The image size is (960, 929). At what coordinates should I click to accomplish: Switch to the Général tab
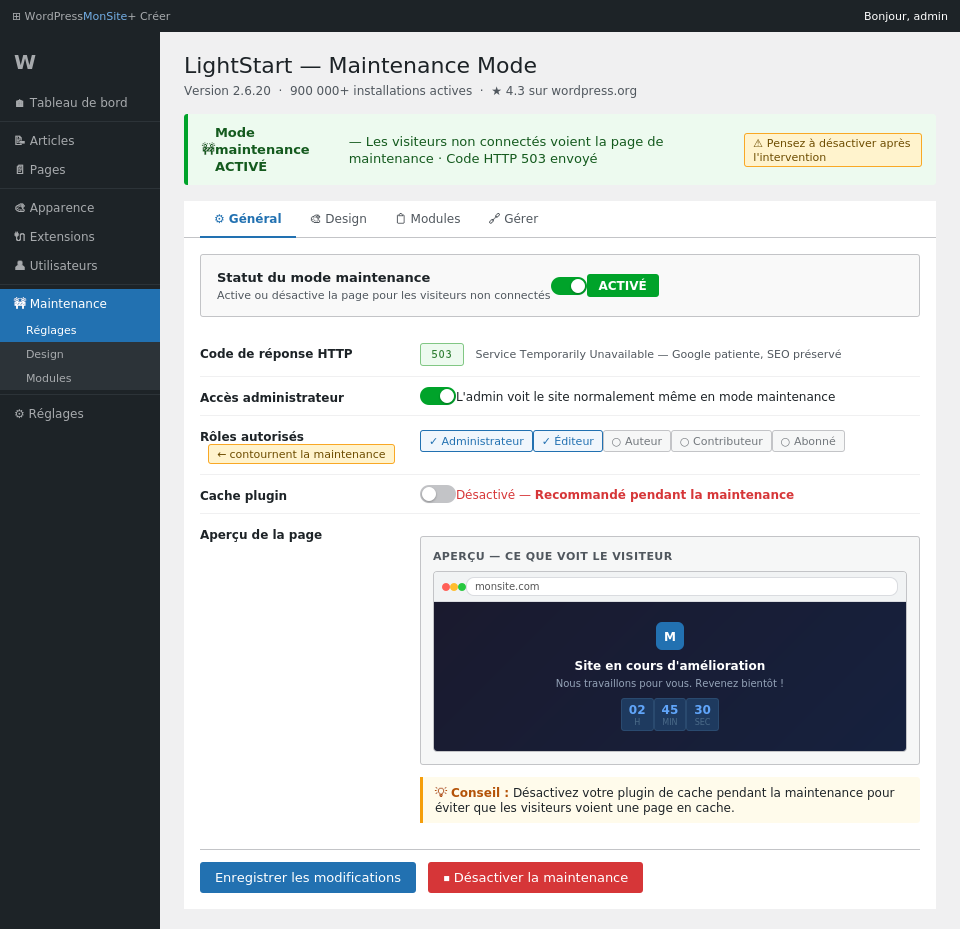click(x=248, y=219)
